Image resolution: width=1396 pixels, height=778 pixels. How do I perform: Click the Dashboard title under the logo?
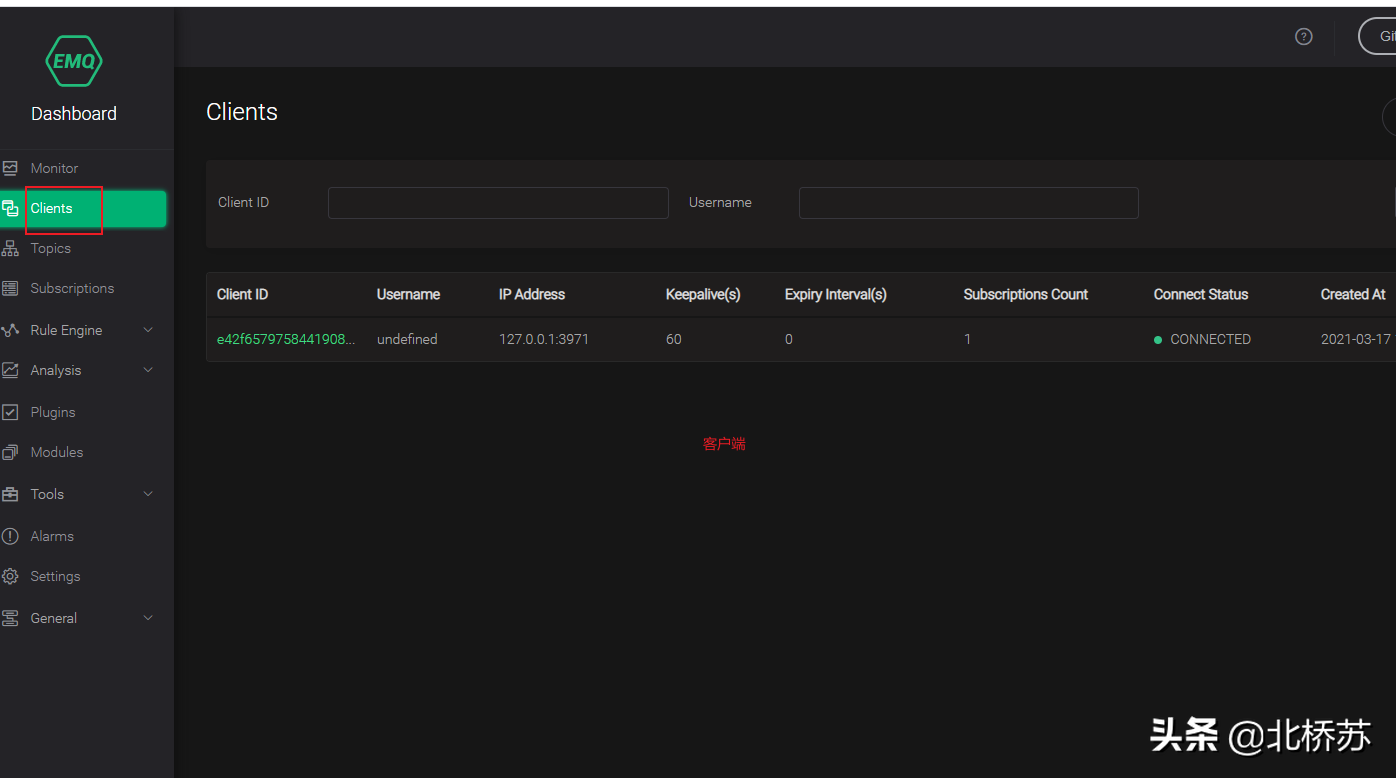tap(74, 114)
